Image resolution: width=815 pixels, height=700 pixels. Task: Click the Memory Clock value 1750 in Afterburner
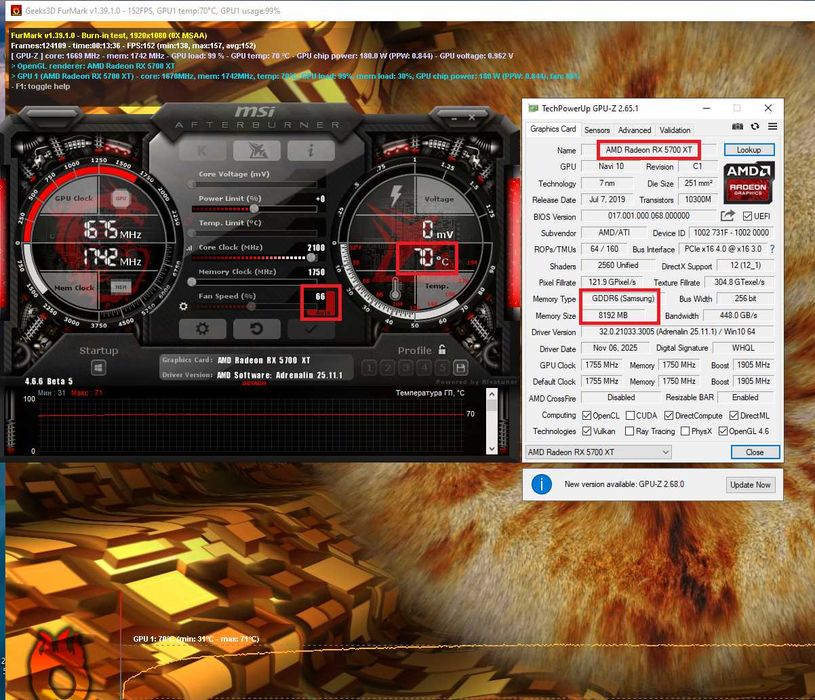pos(316,272)
